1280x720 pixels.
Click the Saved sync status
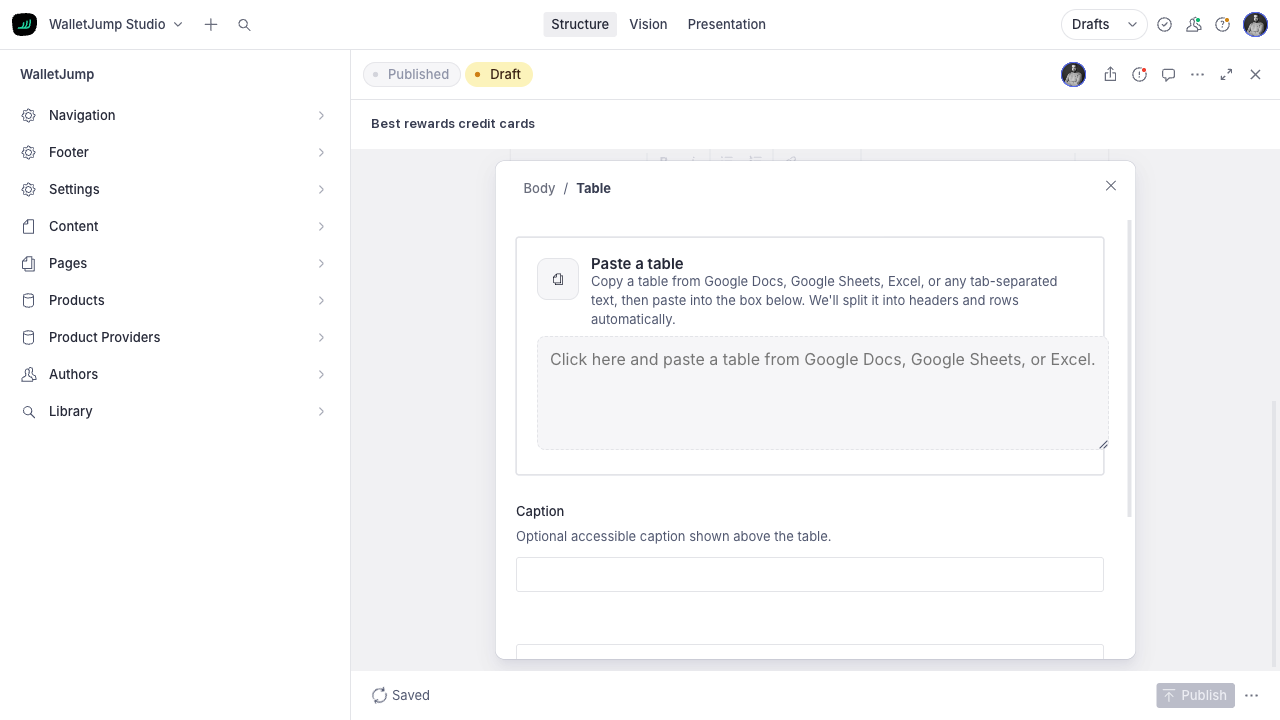pos(400,695)
